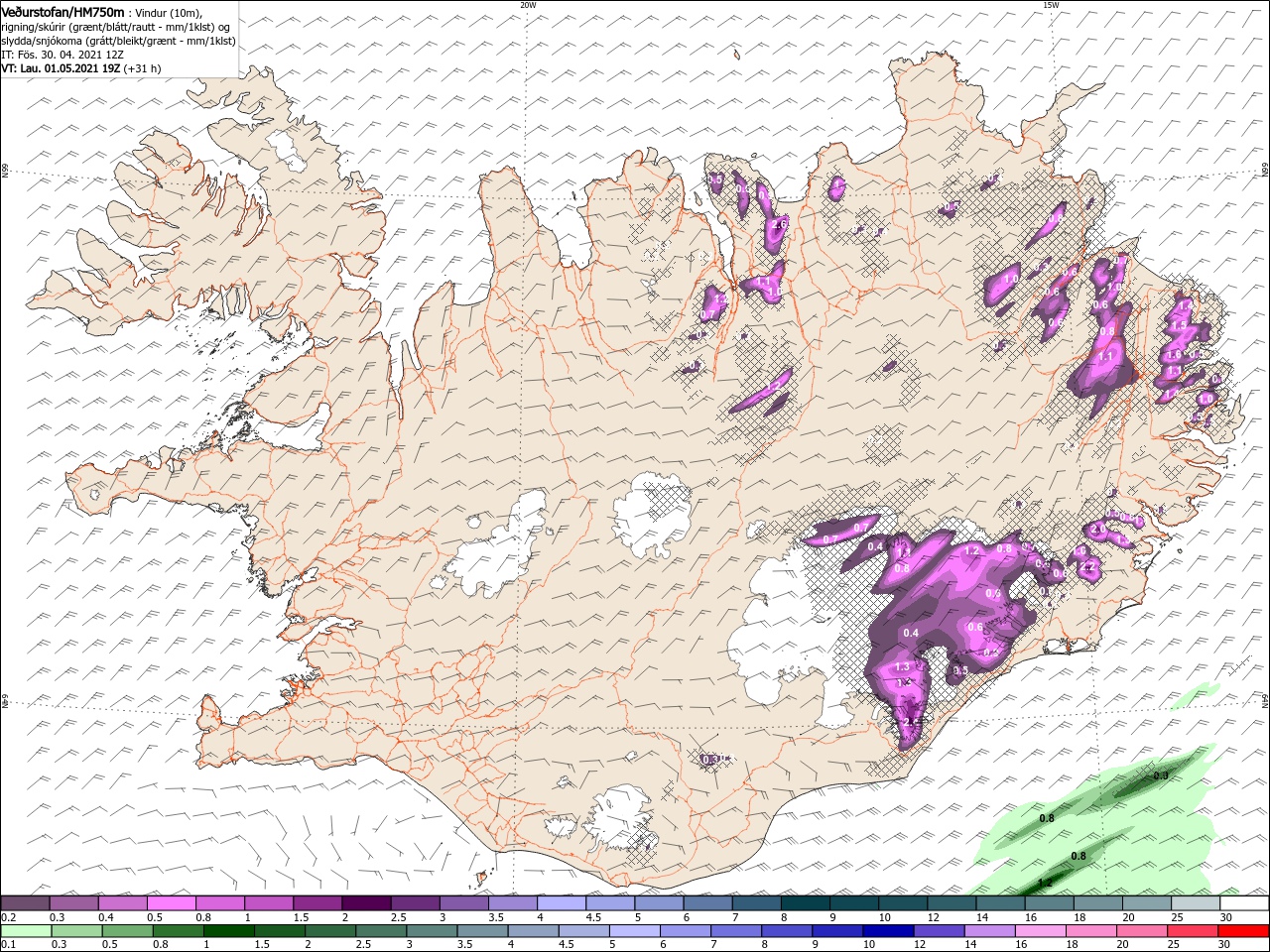Click the 0.3 snowfall value on the map near south coast
Viewport: 1270px width, 952px height.
point(709,759)
